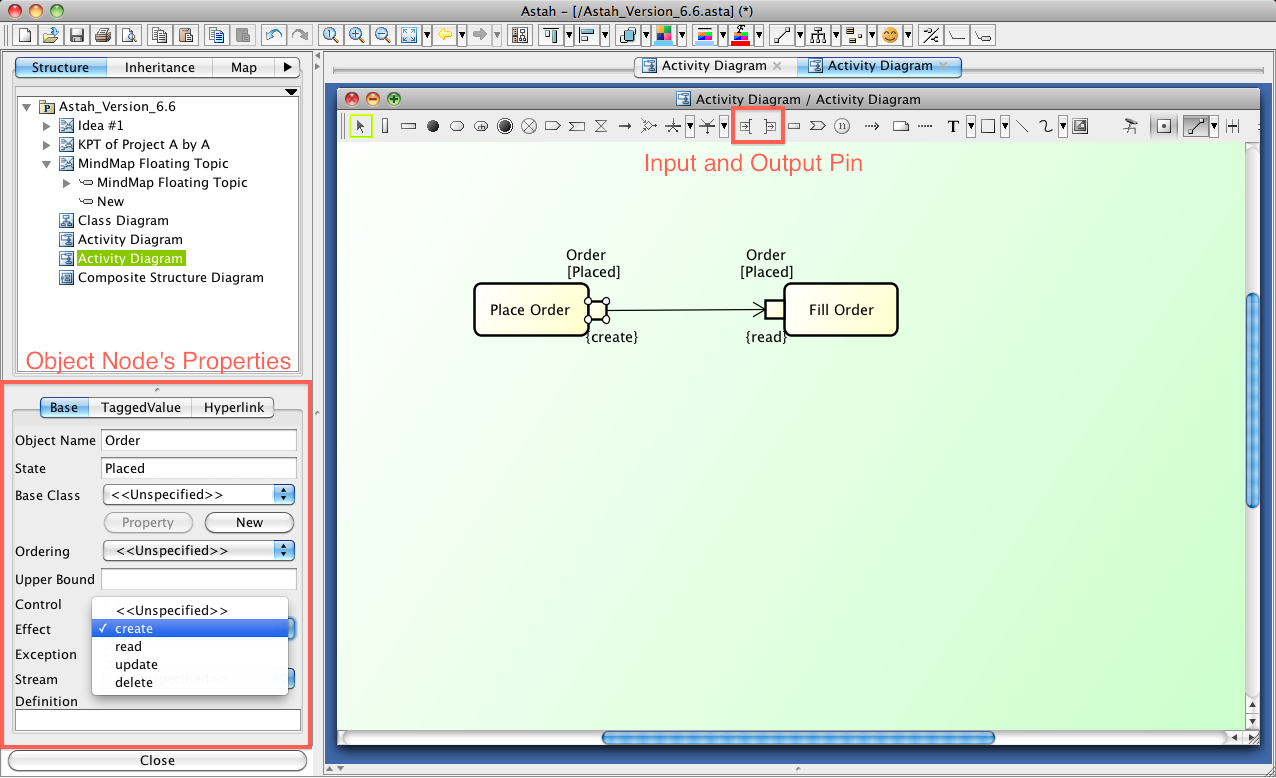The width and height of the screenshot is (1276, 778).
Task: Click the Object Name input field
Action: 199,441
